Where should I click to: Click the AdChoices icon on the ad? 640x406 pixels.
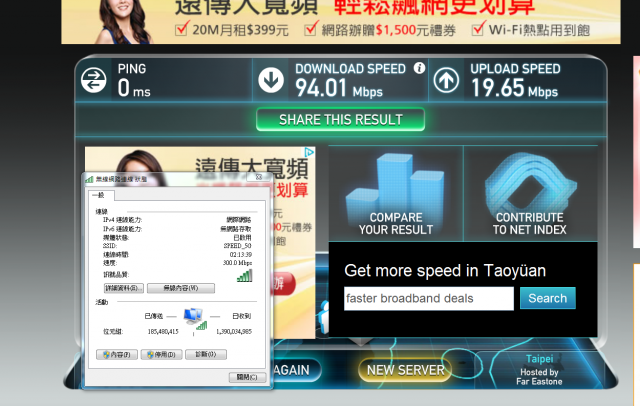pyautogui.click(x=310, y=152)
